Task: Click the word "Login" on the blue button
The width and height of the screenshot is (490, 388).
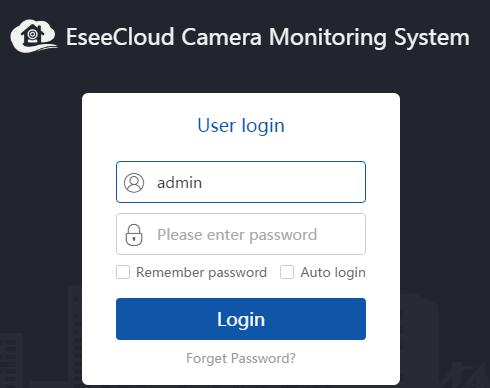Action: 241,320
